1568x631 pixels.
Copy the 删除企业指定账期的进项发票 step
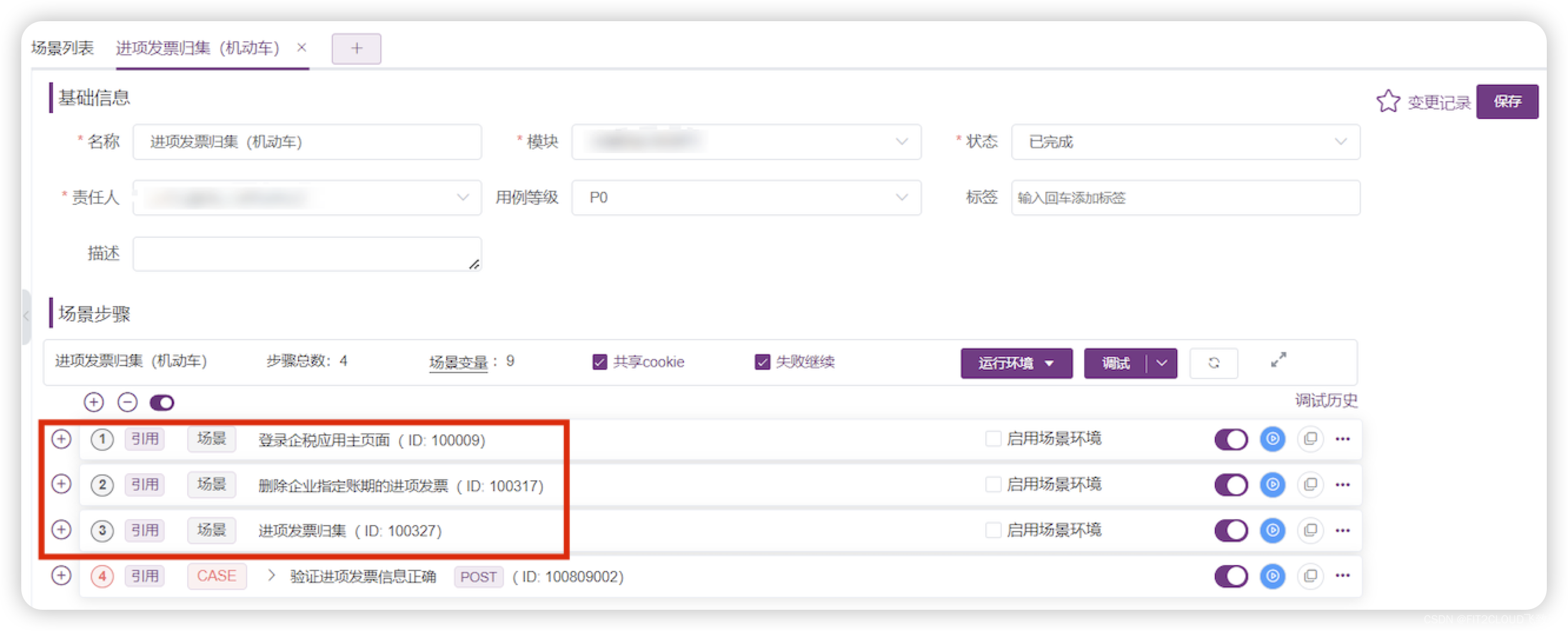click(1310, 484)
